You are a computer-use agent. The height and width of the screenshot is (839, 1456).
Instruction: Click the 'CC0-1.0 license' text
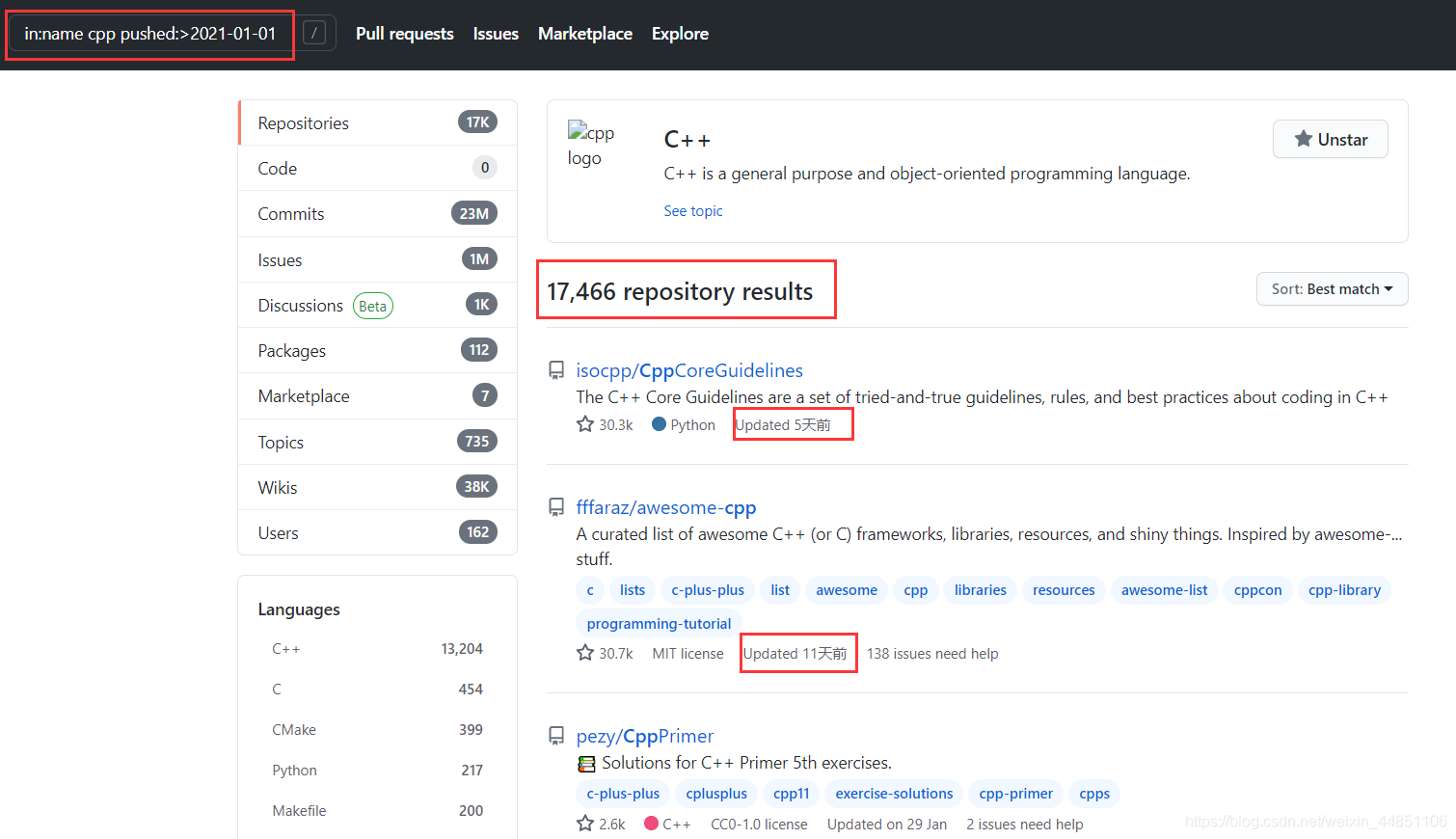(759, 825)
